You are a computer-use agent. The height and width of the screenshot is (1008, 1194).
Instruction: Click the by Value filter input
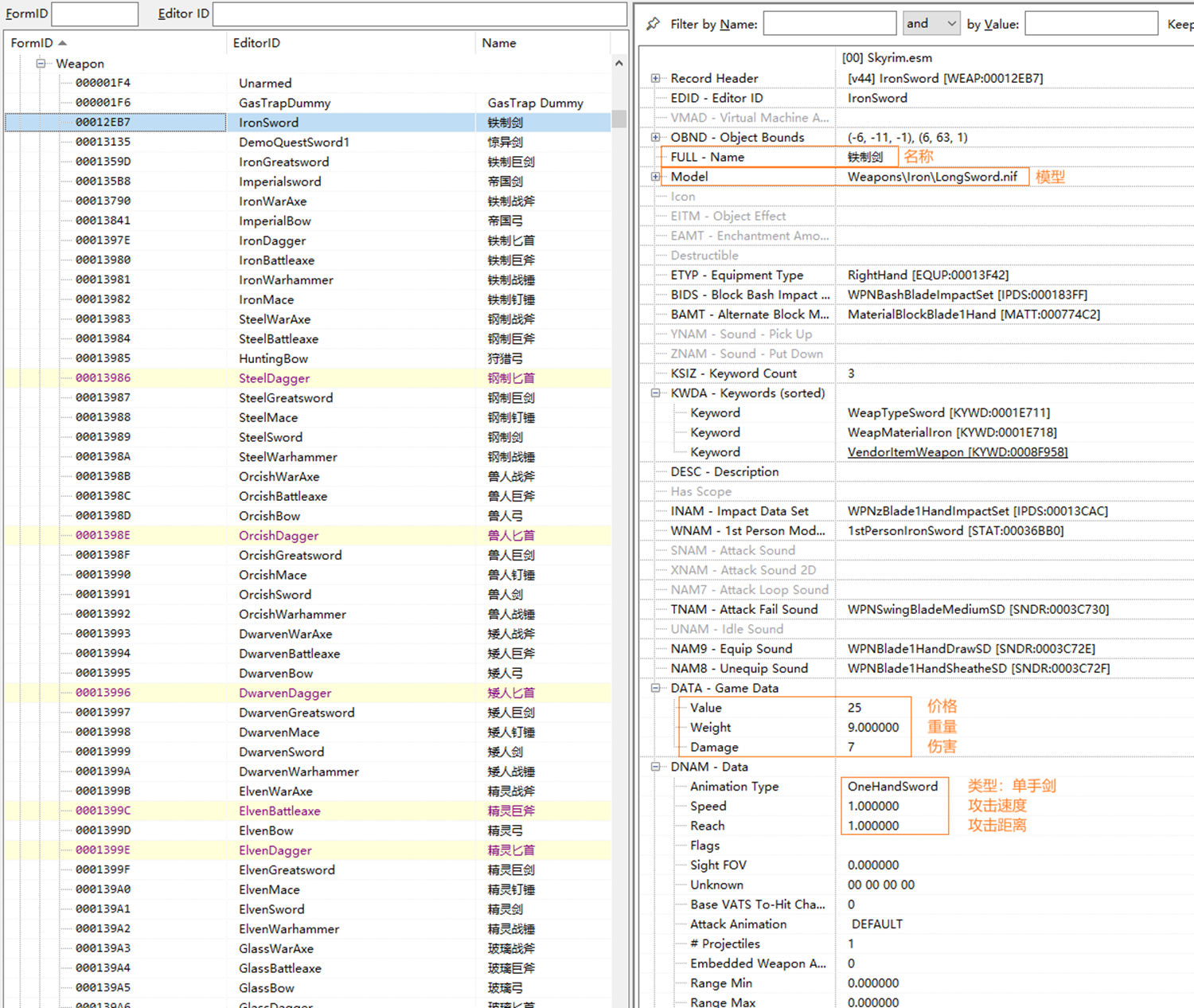tap(1091, 24)
